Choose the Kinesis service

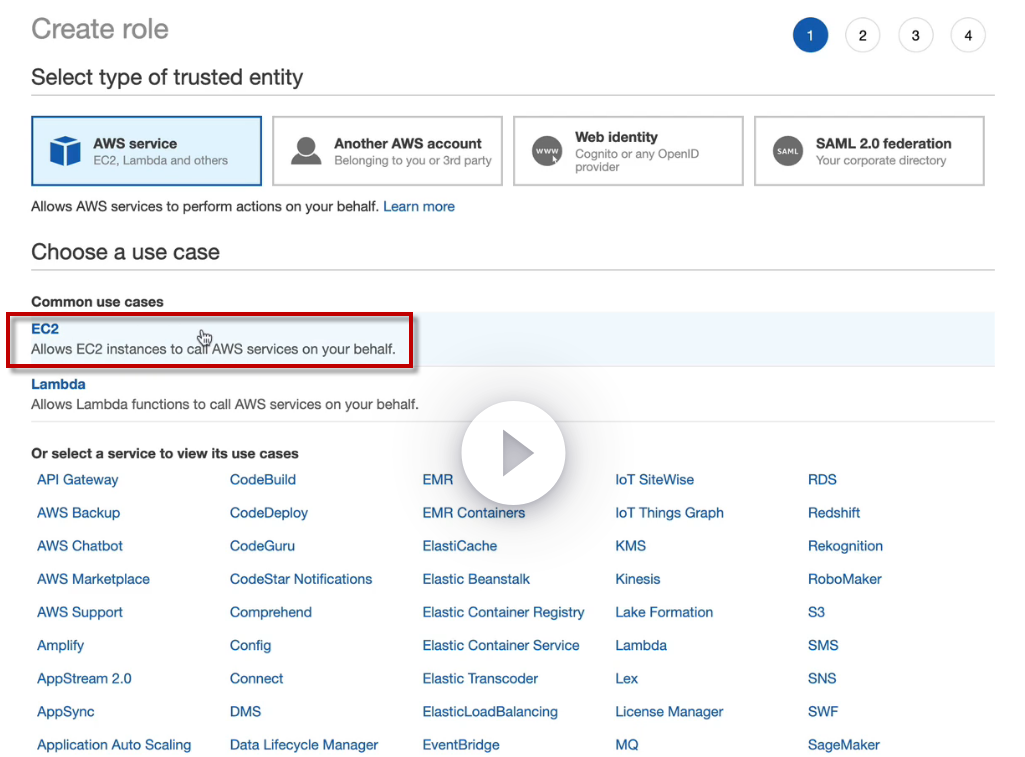637,579
